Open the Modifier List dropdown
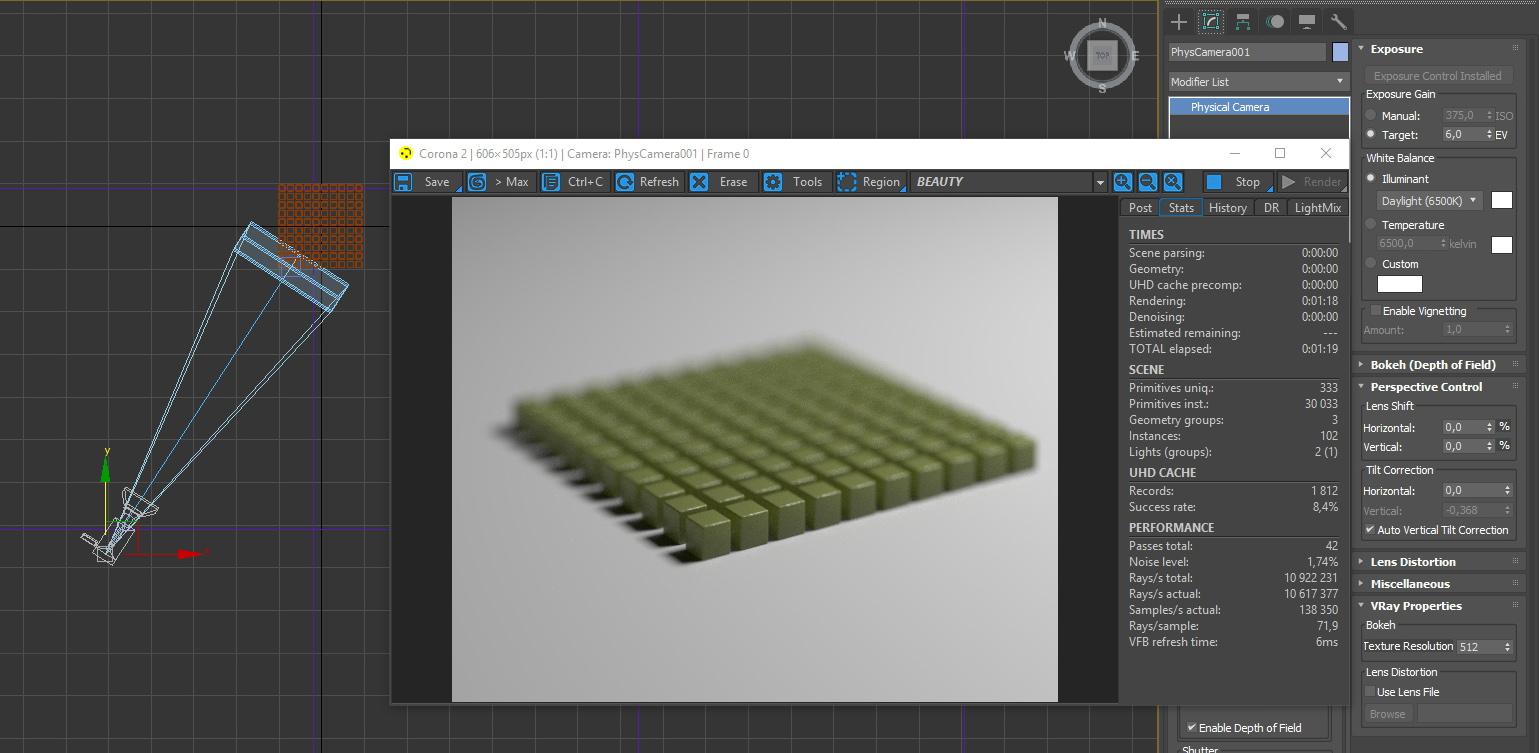Image resolution: width=1539 pixels, height=753 pixels. 1259,82
